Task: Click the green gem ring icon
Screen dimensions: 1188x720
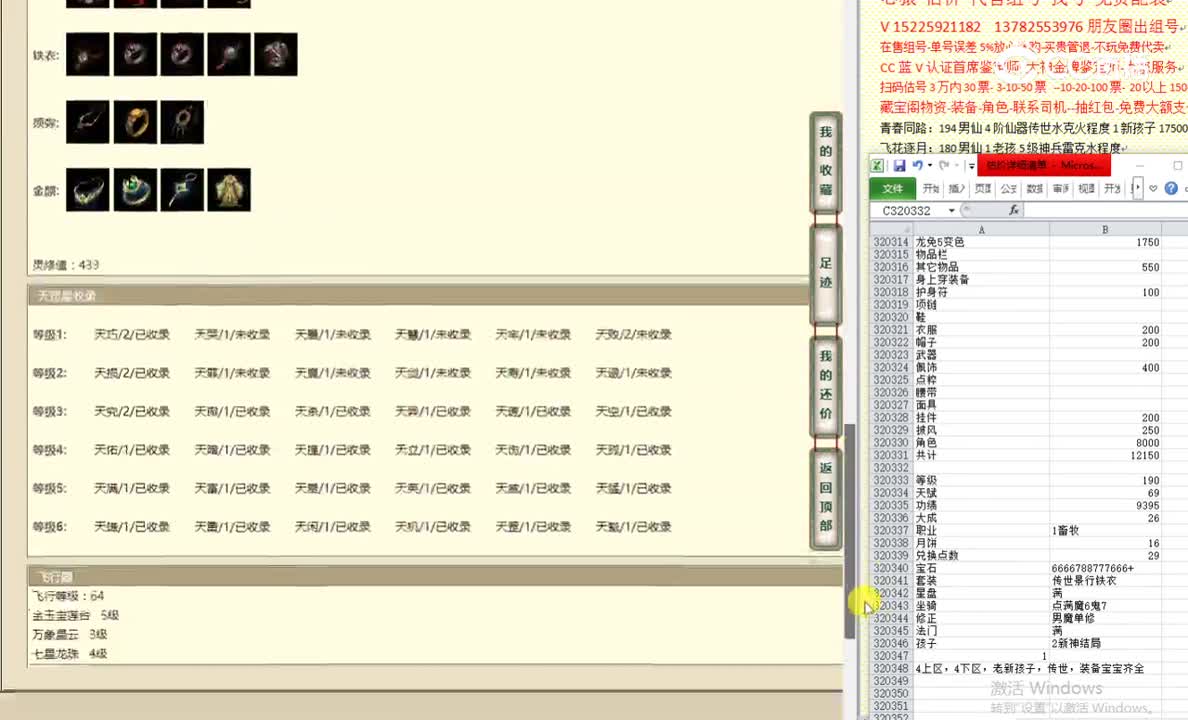Action: 135,189
